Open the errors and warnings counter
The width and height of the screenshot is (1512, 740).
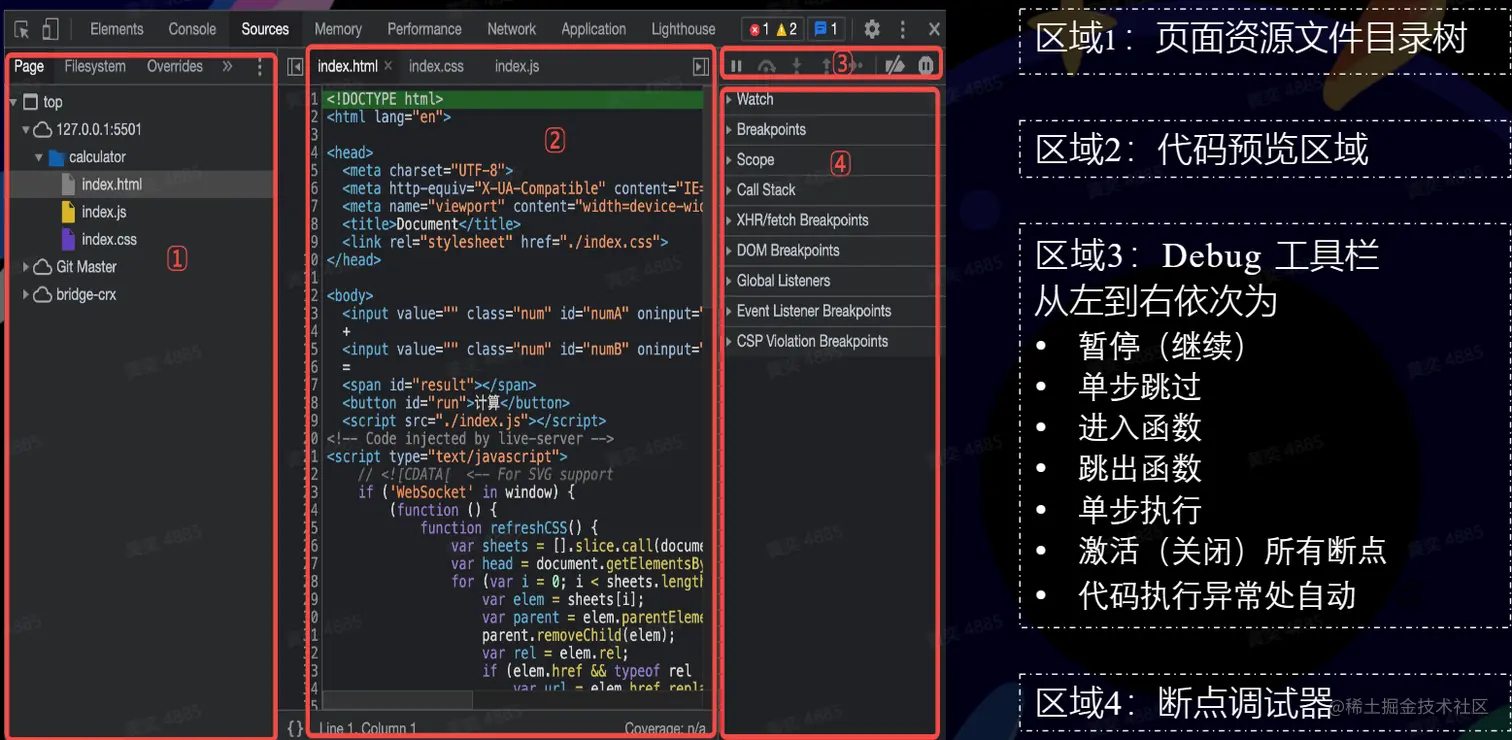click(775, 29)
